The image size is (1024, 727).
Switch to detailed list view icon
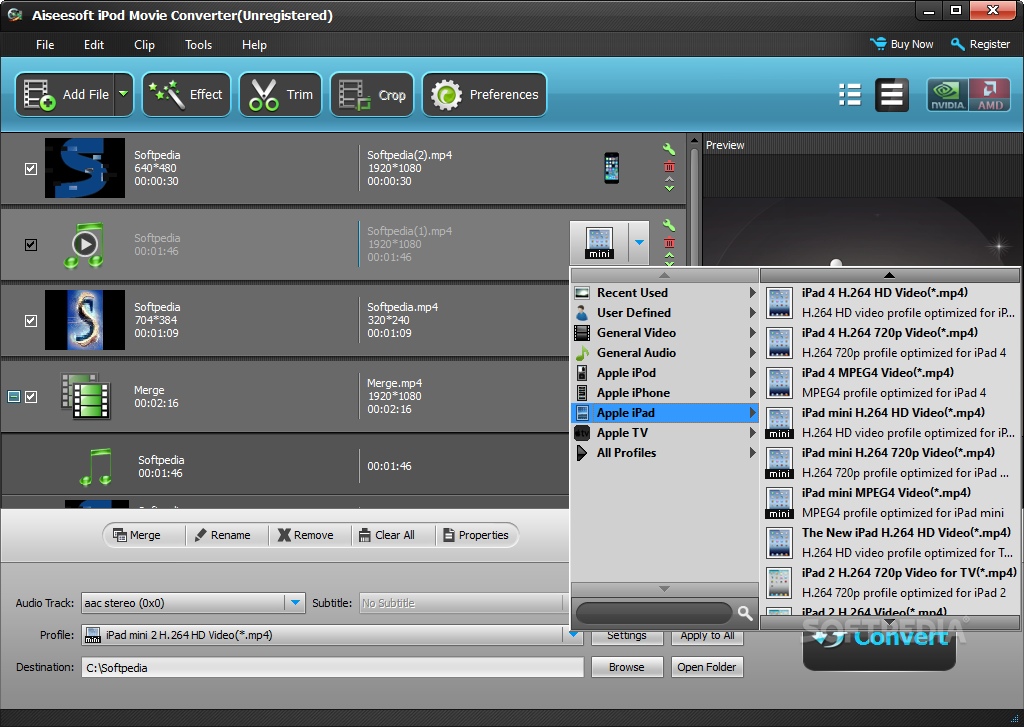point(891,95)
